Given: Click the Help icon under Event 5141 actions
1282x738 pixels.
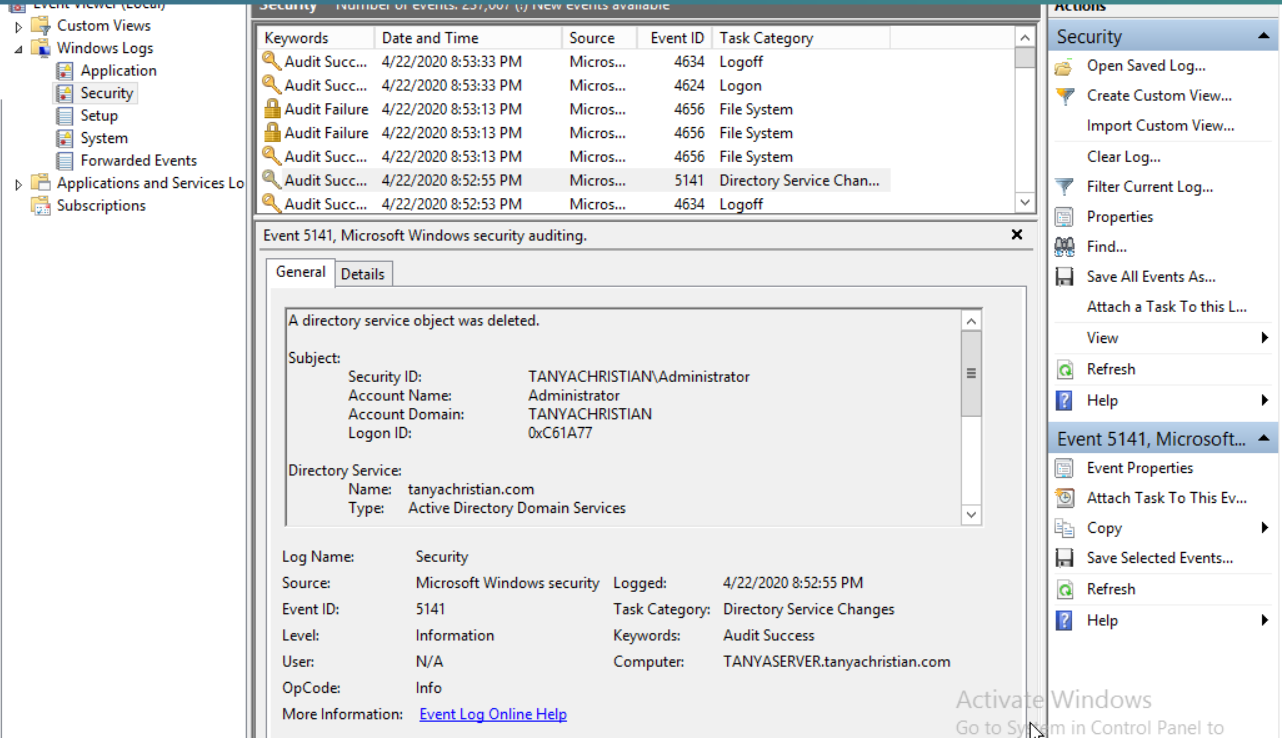Looking at the screenshot, I should [1064, 621].
